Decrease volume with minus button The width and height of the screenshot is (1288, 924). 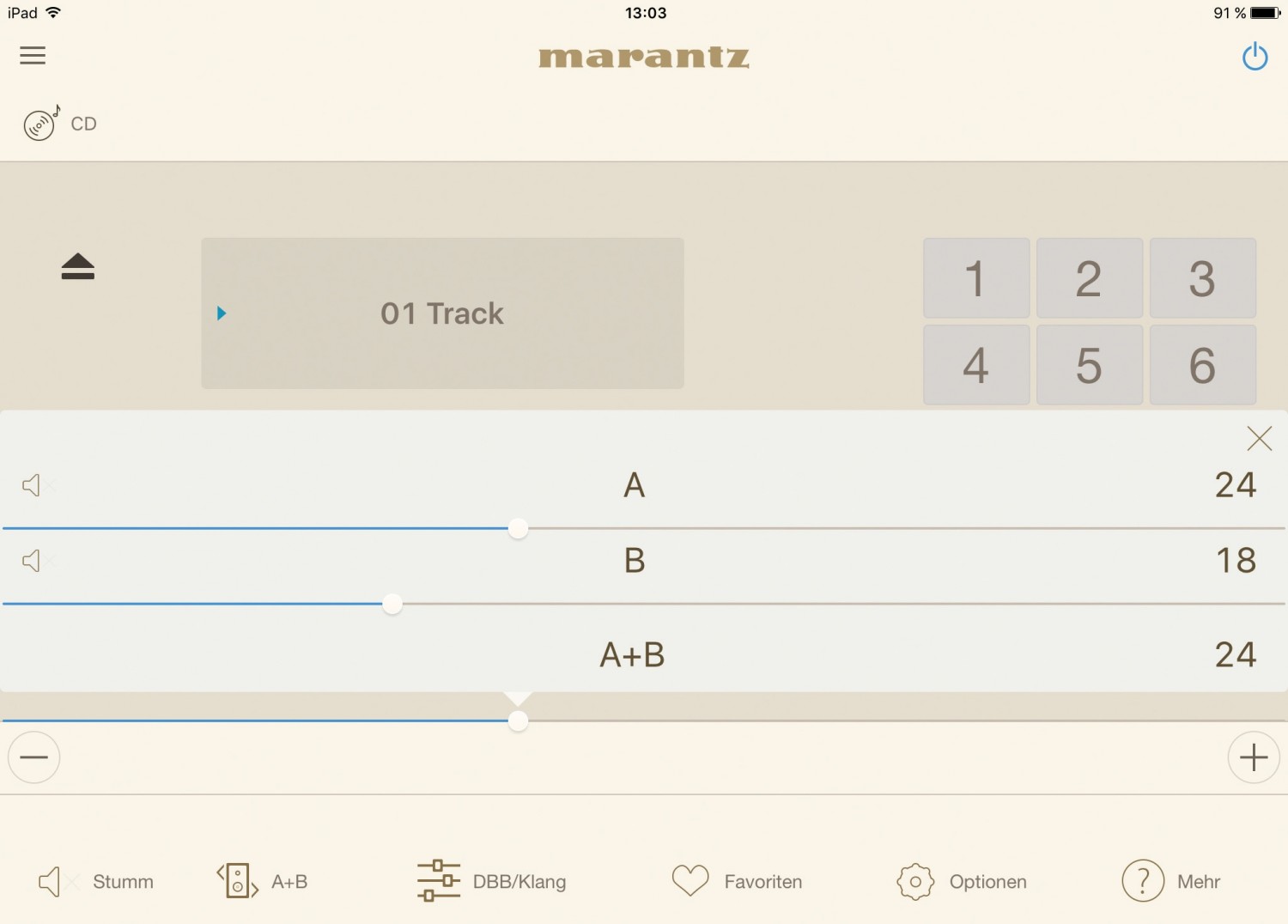34,757
